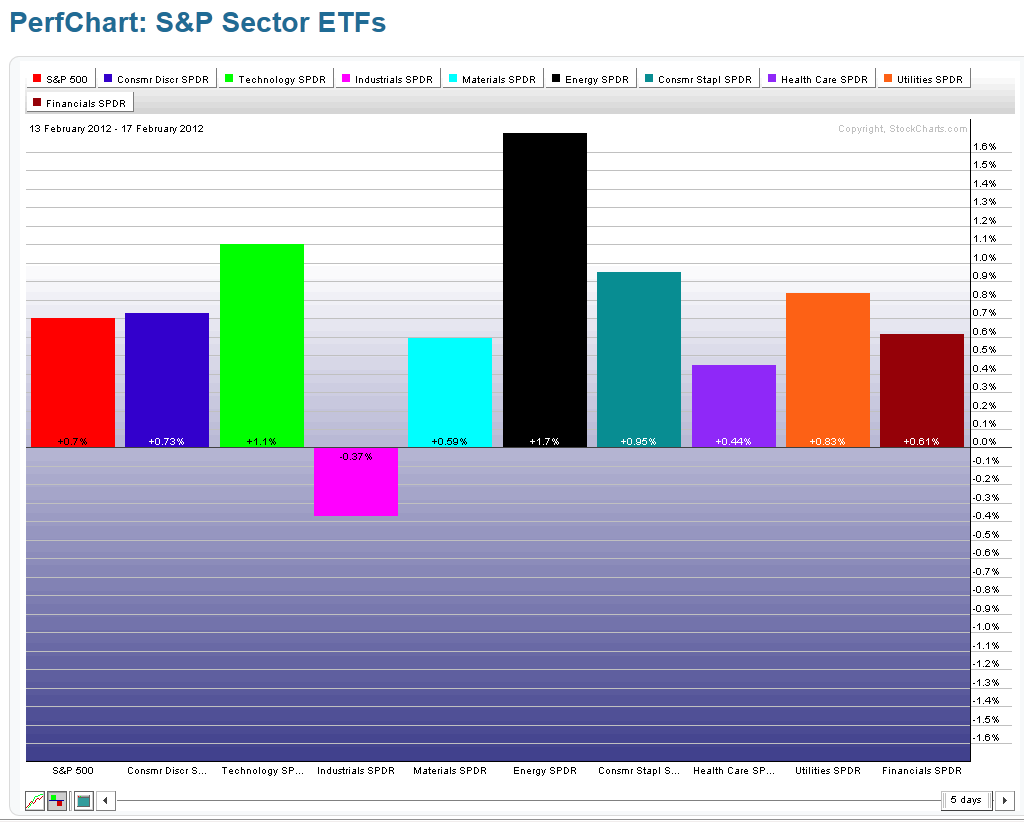The image size is (1024, 822).
Task: Select the histogram bar chart mode icon
Action: 57,801
